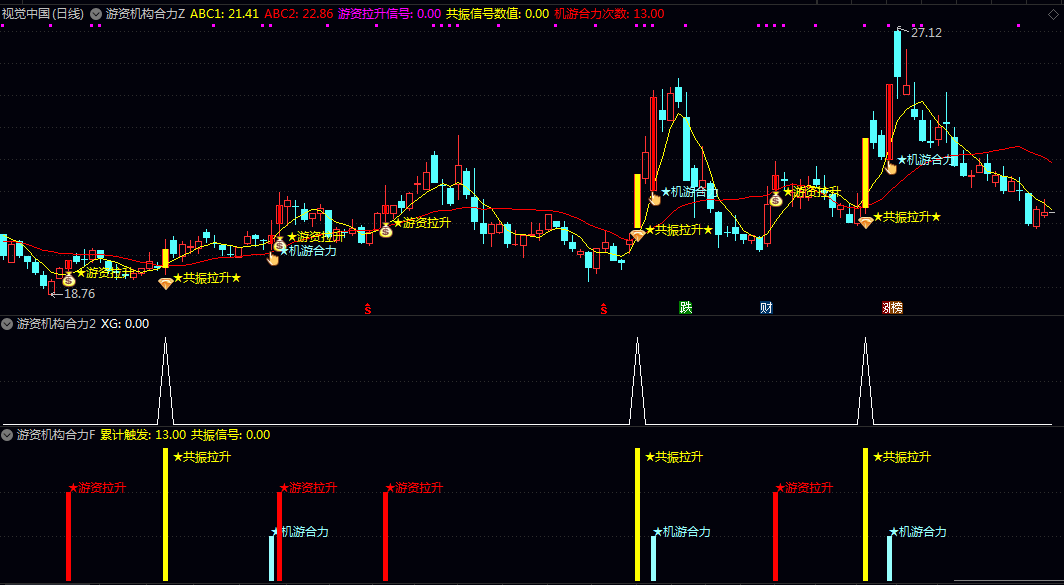Select the 机游合力次数: 13.00 readout
The image size is (1064, 585).
(x=609, y=14)
